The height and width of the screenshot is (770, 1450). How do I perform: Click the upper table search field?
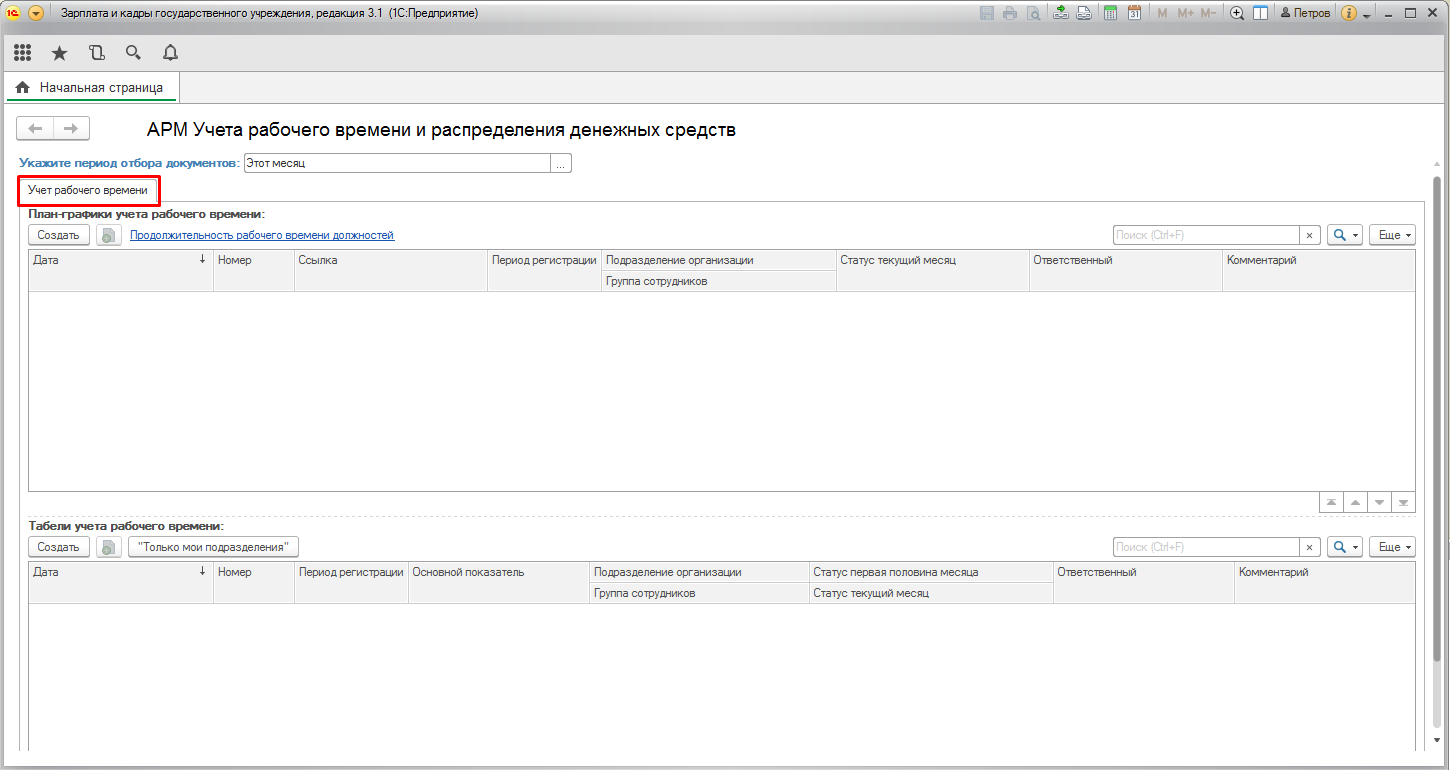[x=1205, y=235]
